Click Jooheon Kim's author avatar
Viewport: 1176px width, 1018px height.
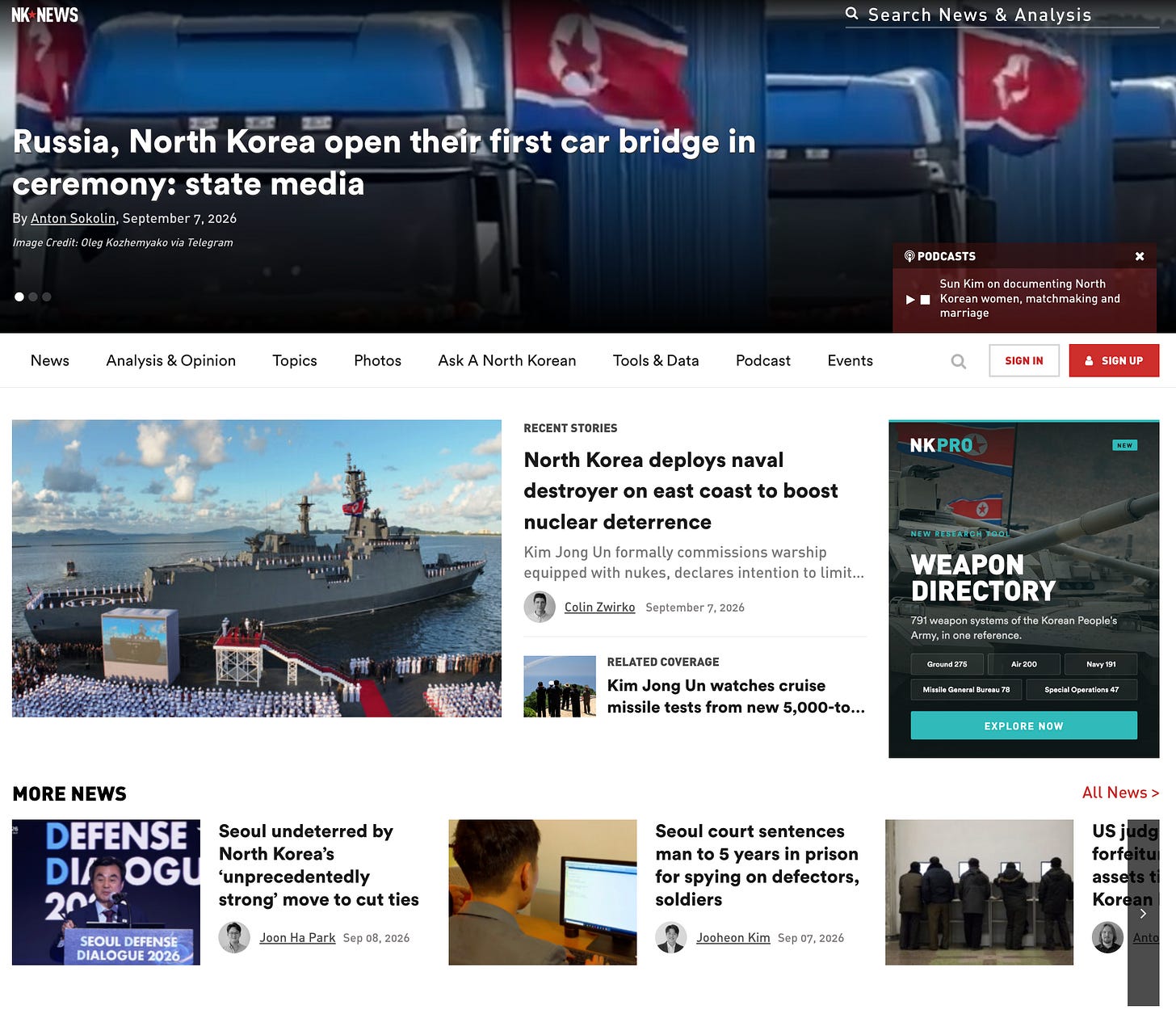pos(671,937)
